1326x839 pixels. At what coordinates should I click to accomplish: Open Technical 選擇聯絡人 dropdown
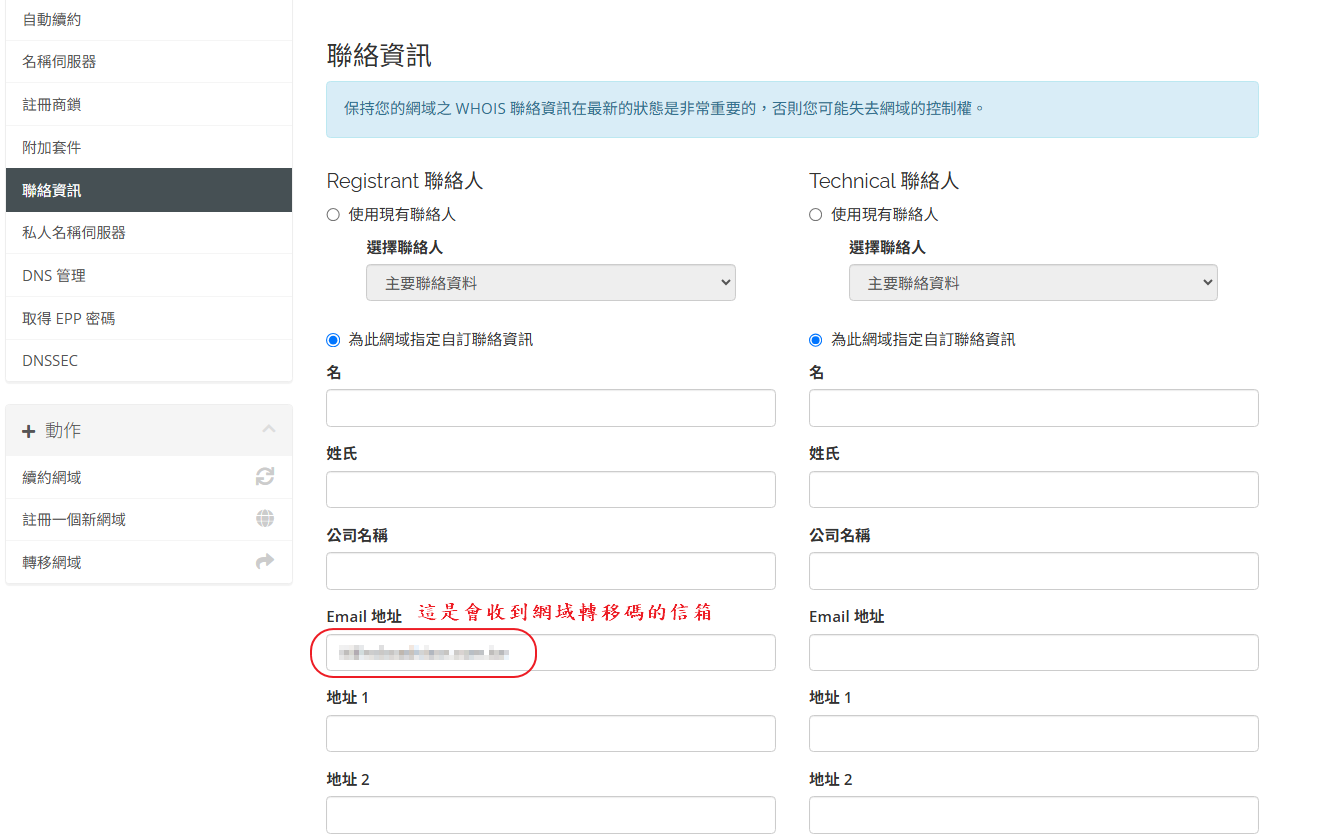[x=1032, y=283]
